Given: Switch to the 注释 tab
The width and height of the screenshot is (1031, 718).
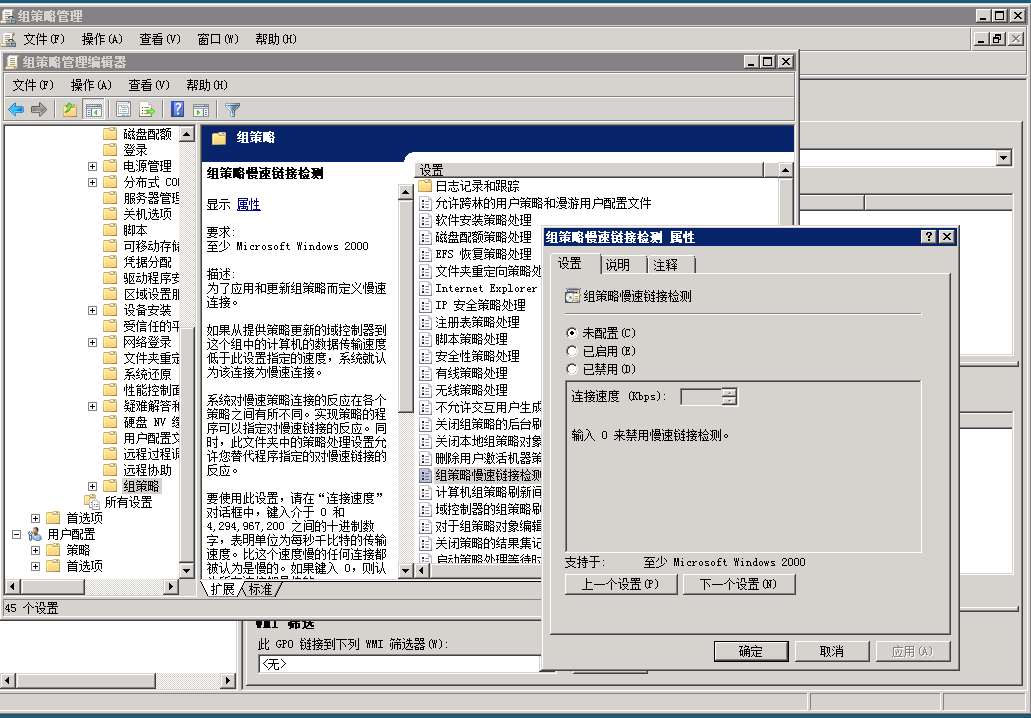Looking at the screenshot, I should pyautogui.click(x=665, y=265).
